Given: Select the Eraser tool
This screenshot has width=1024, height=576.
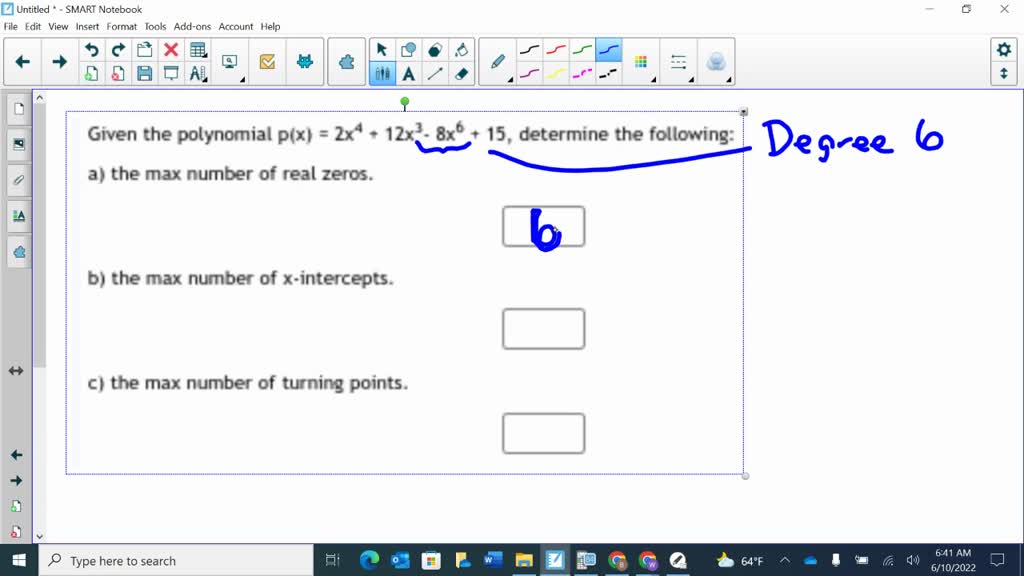Looking at the screenshot, I should coord(460,75).
